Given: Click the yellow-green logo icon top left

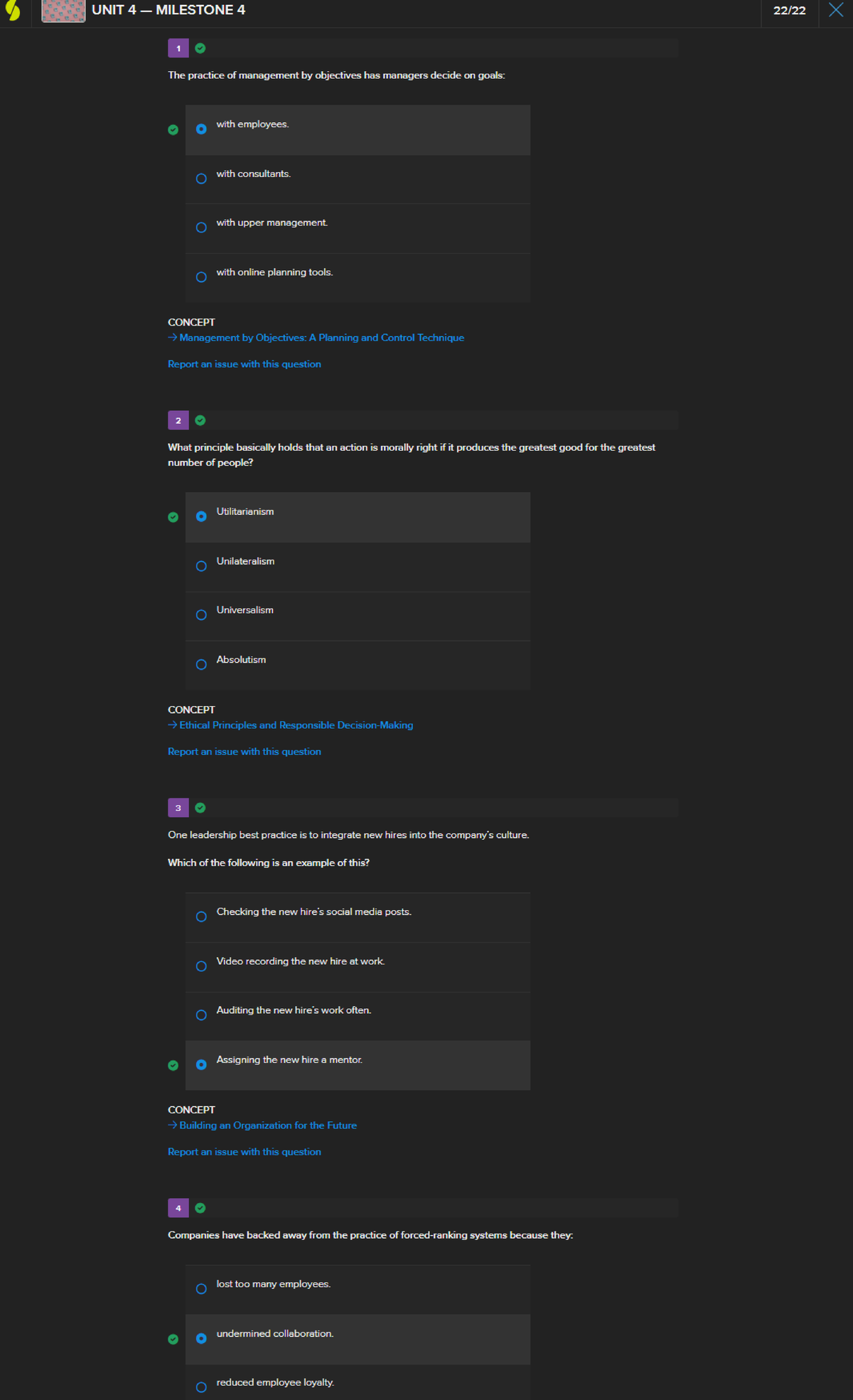Looking at the screenshot, I should (x=13, y=11).
